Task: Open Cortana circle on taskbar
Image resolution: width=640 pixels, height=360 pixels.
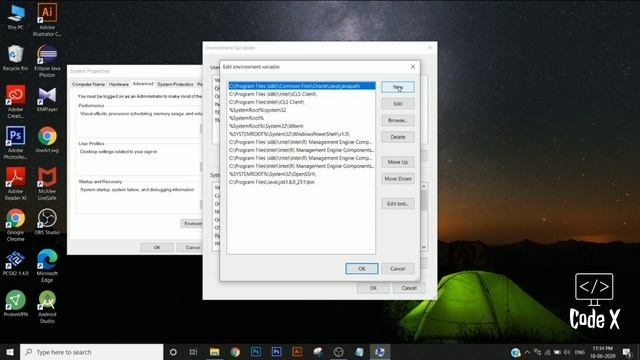Action: (x=173, y=352)
